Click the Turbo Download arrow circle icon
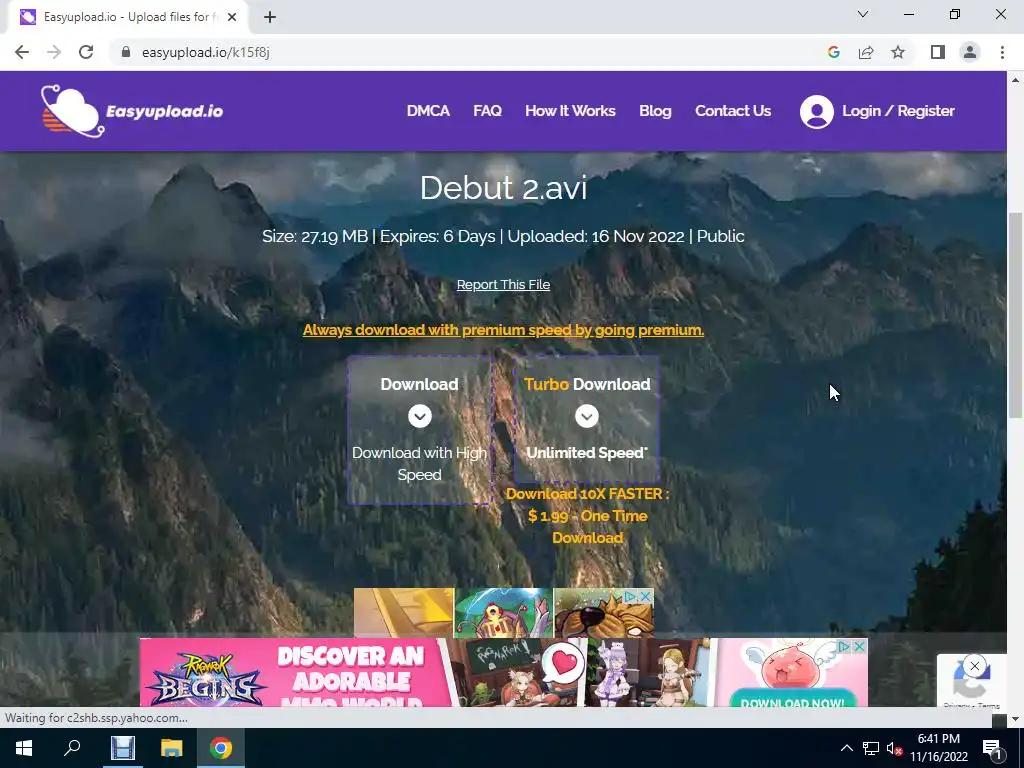 [586, 416]
